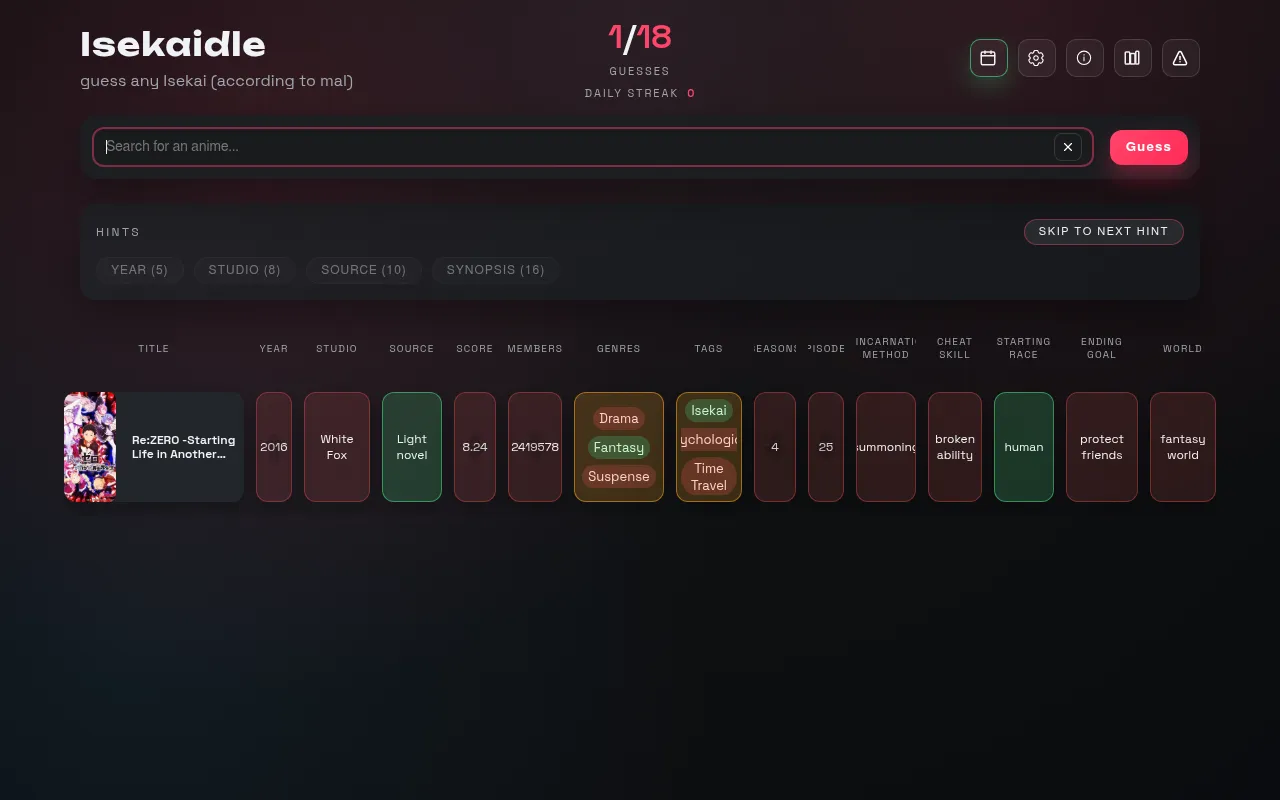
Task: Click the seasons value 4 cell
Action: click(x=775, y=447)
